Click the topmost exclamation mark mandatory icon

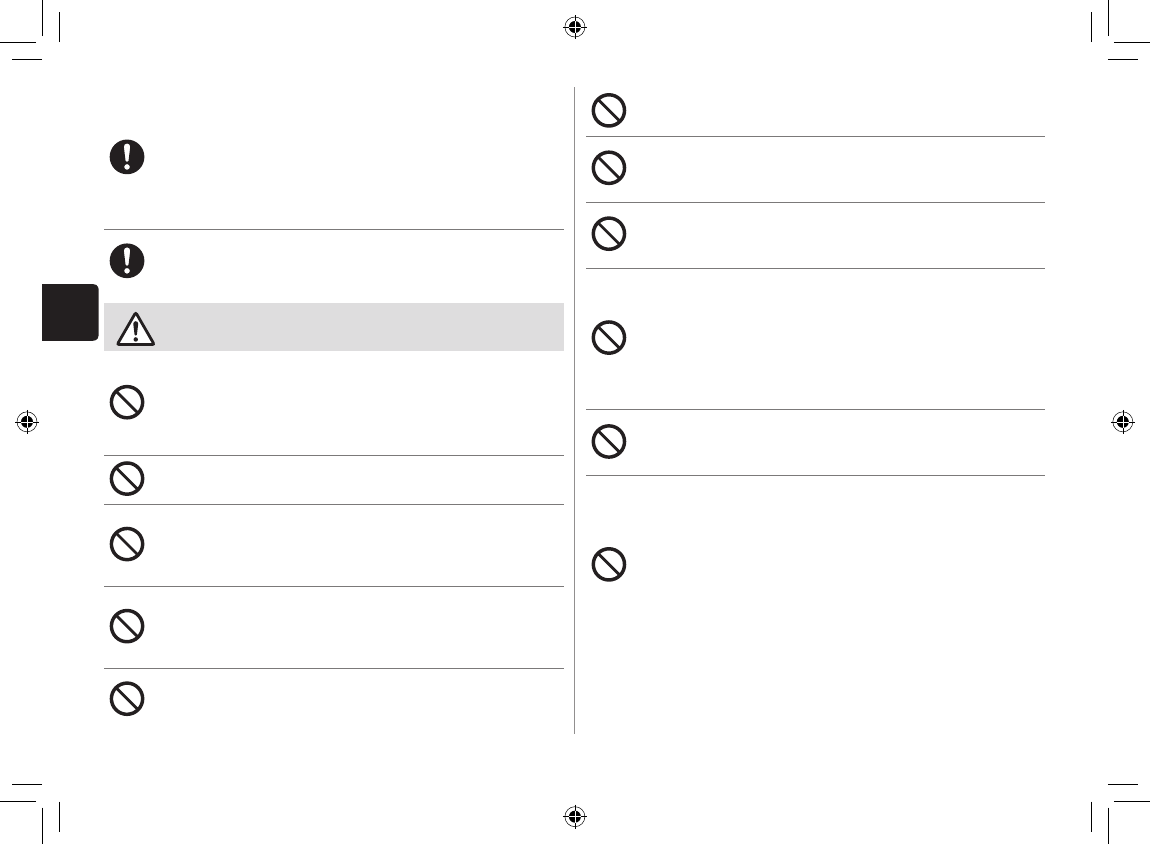[127, 158]
